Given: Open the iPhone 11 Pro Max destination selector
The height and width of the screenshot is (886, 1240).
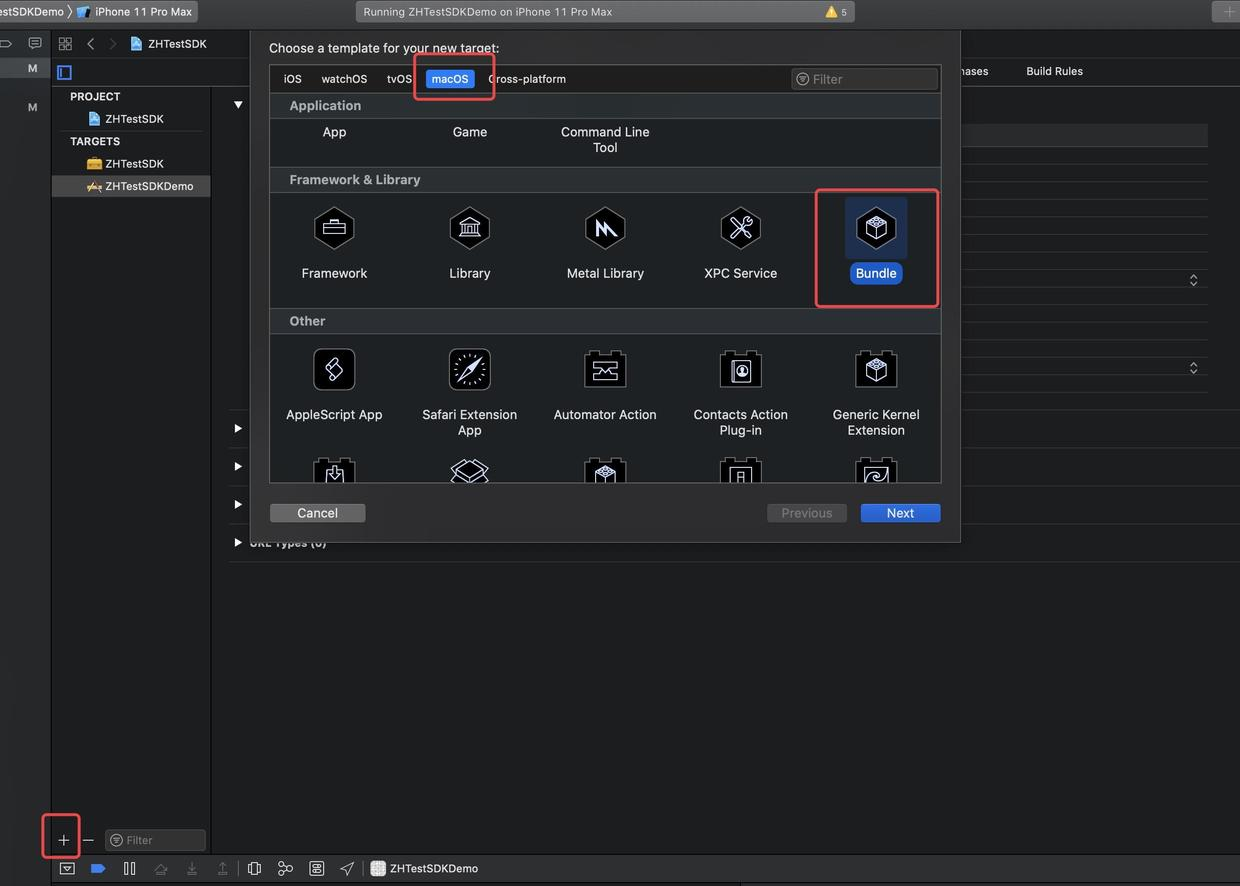Looking at the screenshot, I should 135,12.
